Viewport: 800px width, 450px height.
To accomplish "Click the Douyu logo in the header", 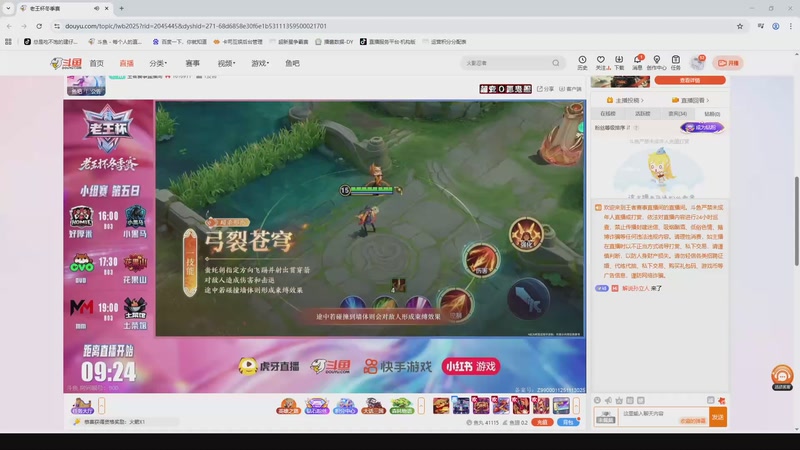I will (x=66, y=63).
